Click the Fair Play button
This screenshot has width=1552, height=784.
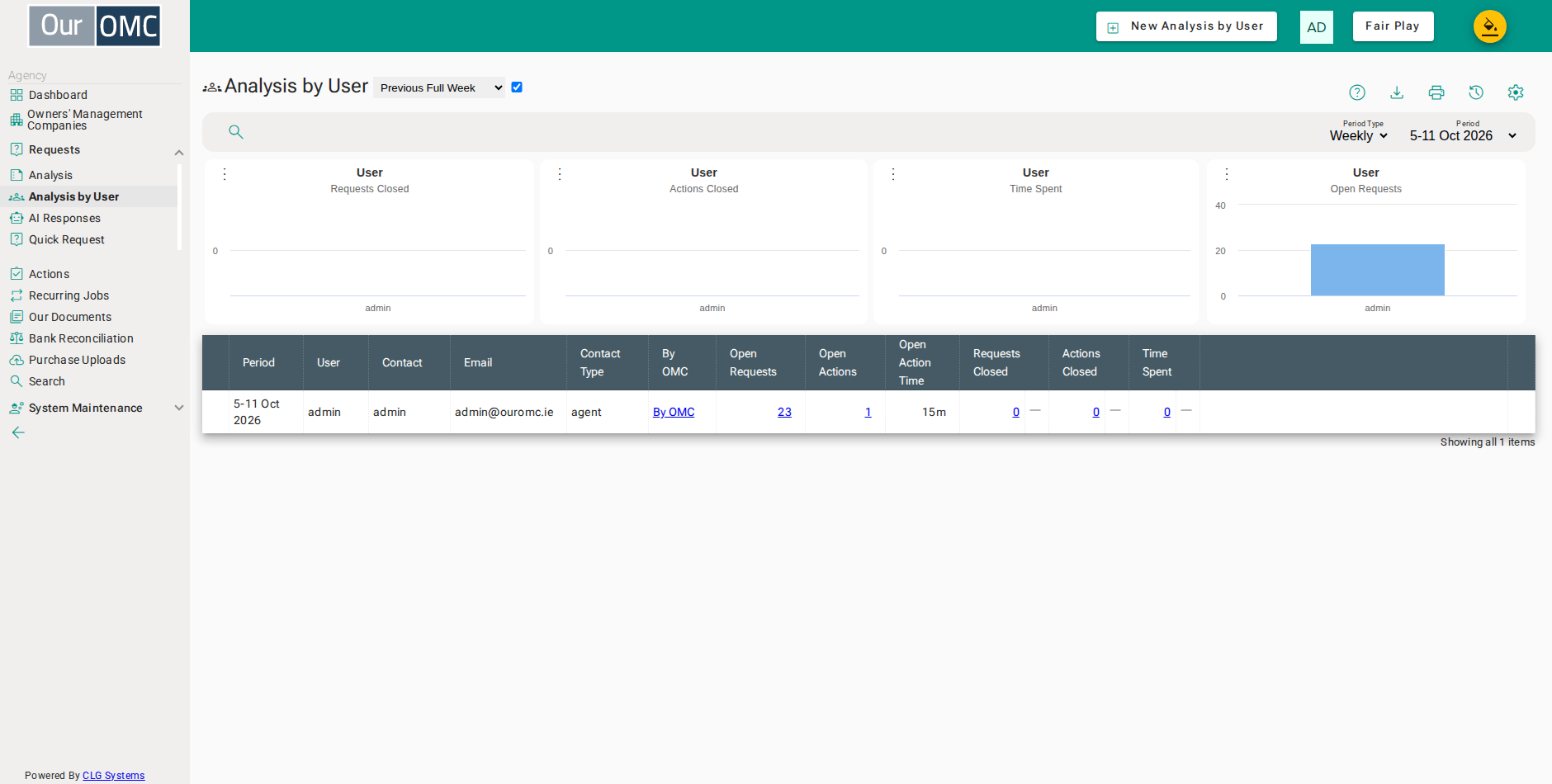[x=1393, y=26]
